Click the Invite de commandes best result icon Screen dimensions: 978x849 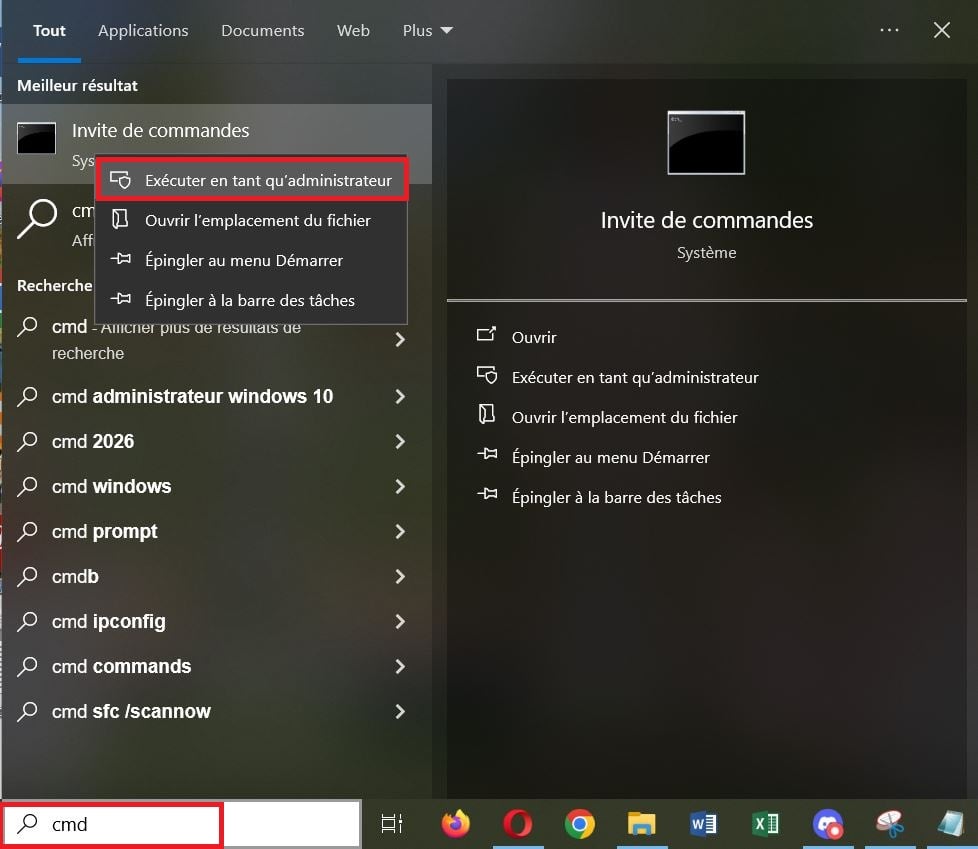coord(36,138)
